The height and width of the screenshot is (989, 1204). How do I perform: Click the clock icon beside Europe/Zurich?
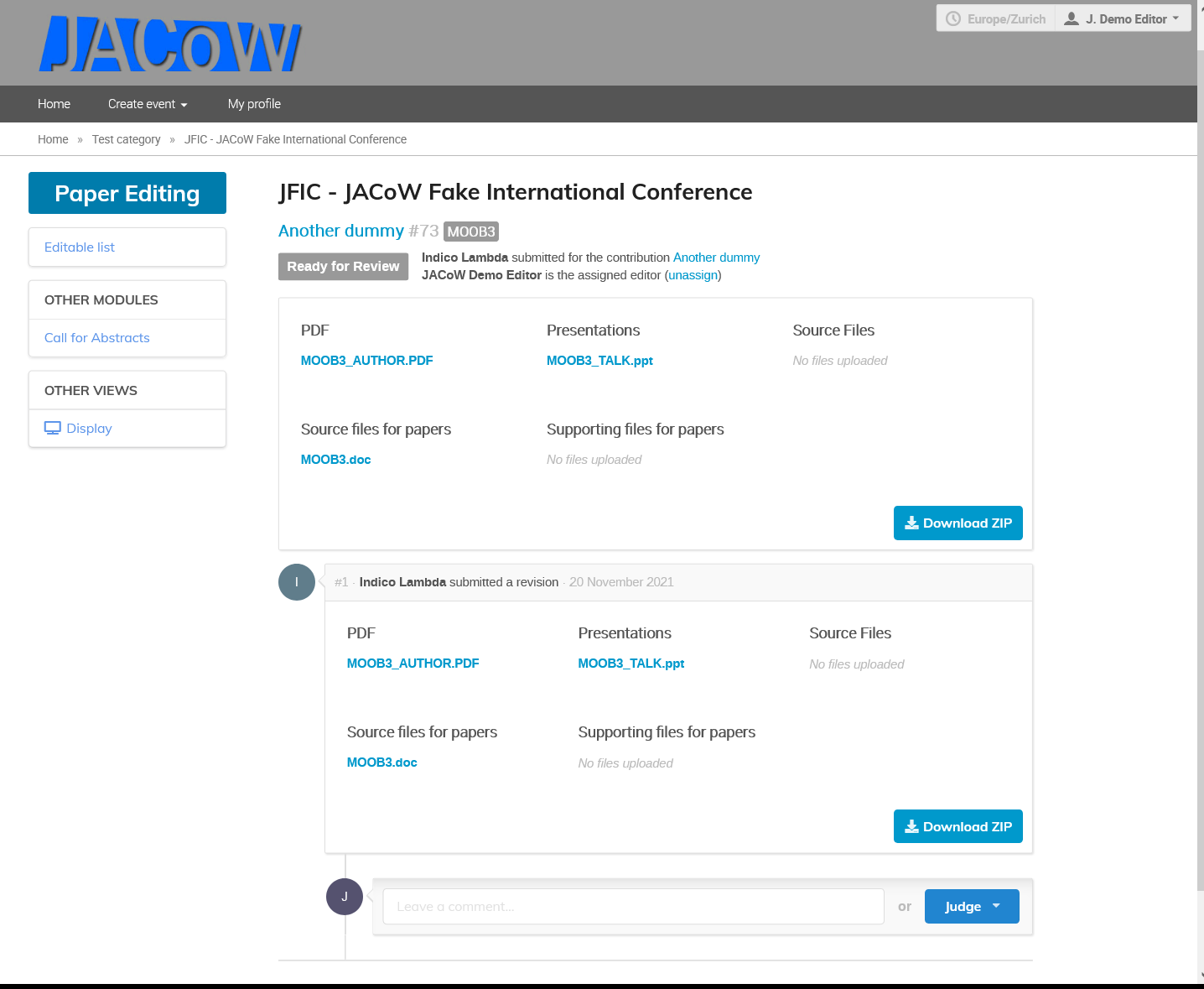(x=953, y=18)
